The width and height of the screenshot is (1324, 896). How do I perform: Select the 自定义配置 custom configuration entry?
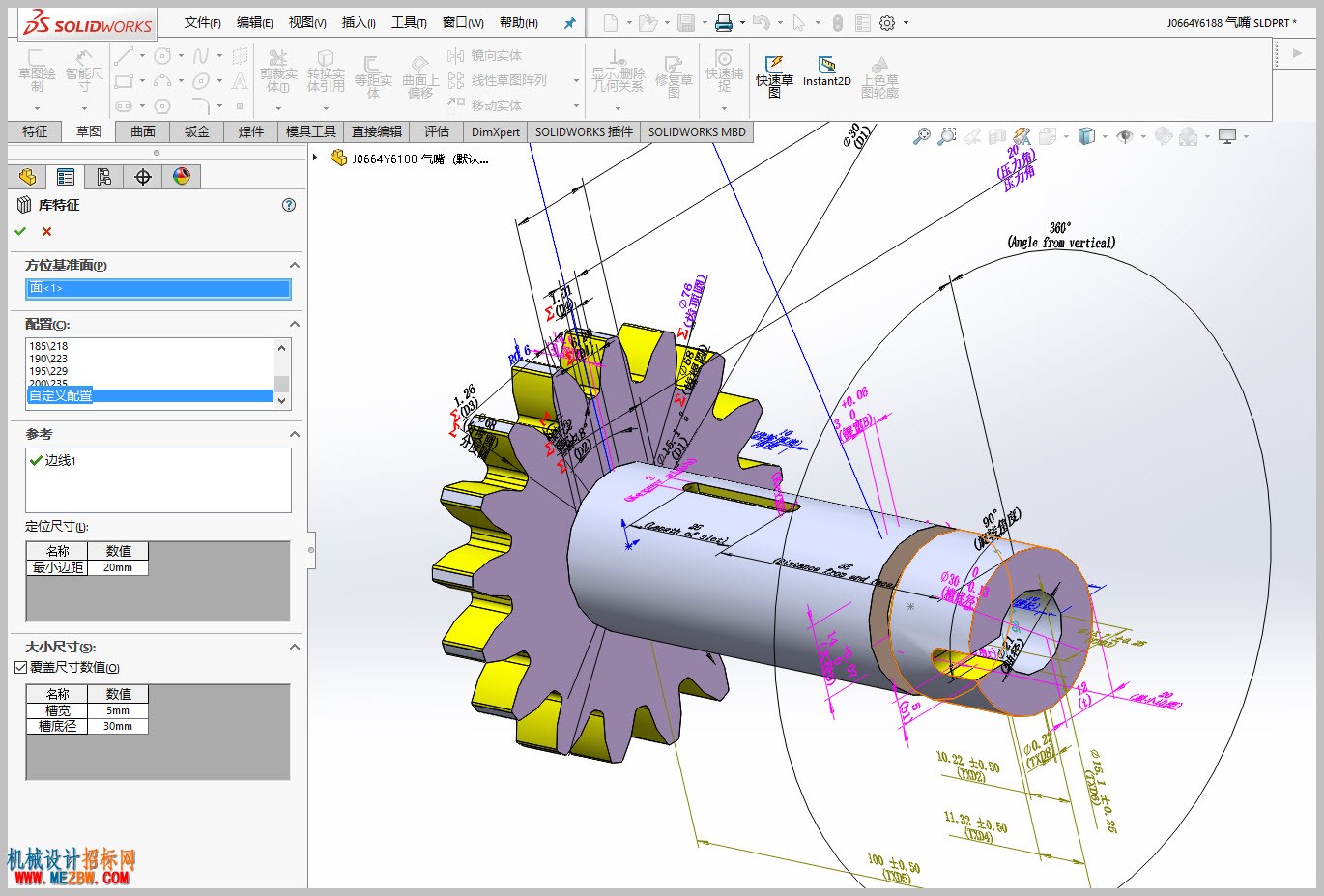(x=150, y=395)
